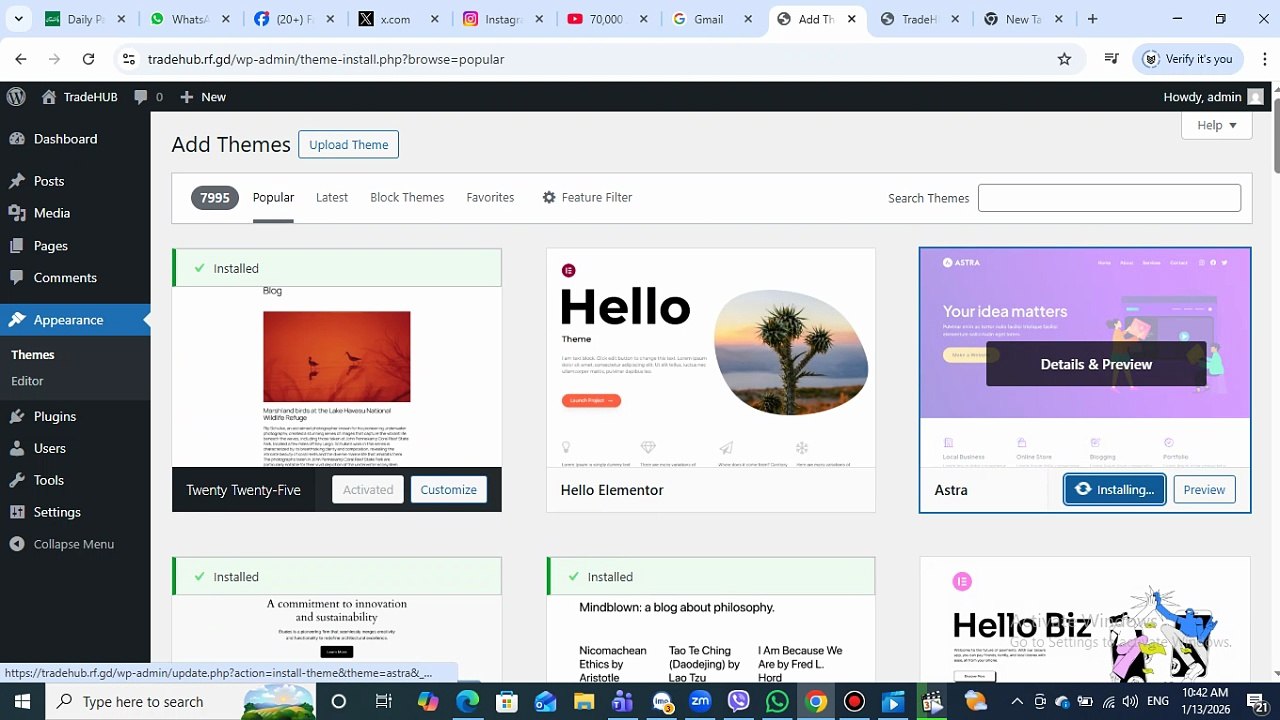Image resolution: width=1280 pixels, height=720 pixels.
Task: Switch to the x.com browser tab
Action: tap(395, 19)
